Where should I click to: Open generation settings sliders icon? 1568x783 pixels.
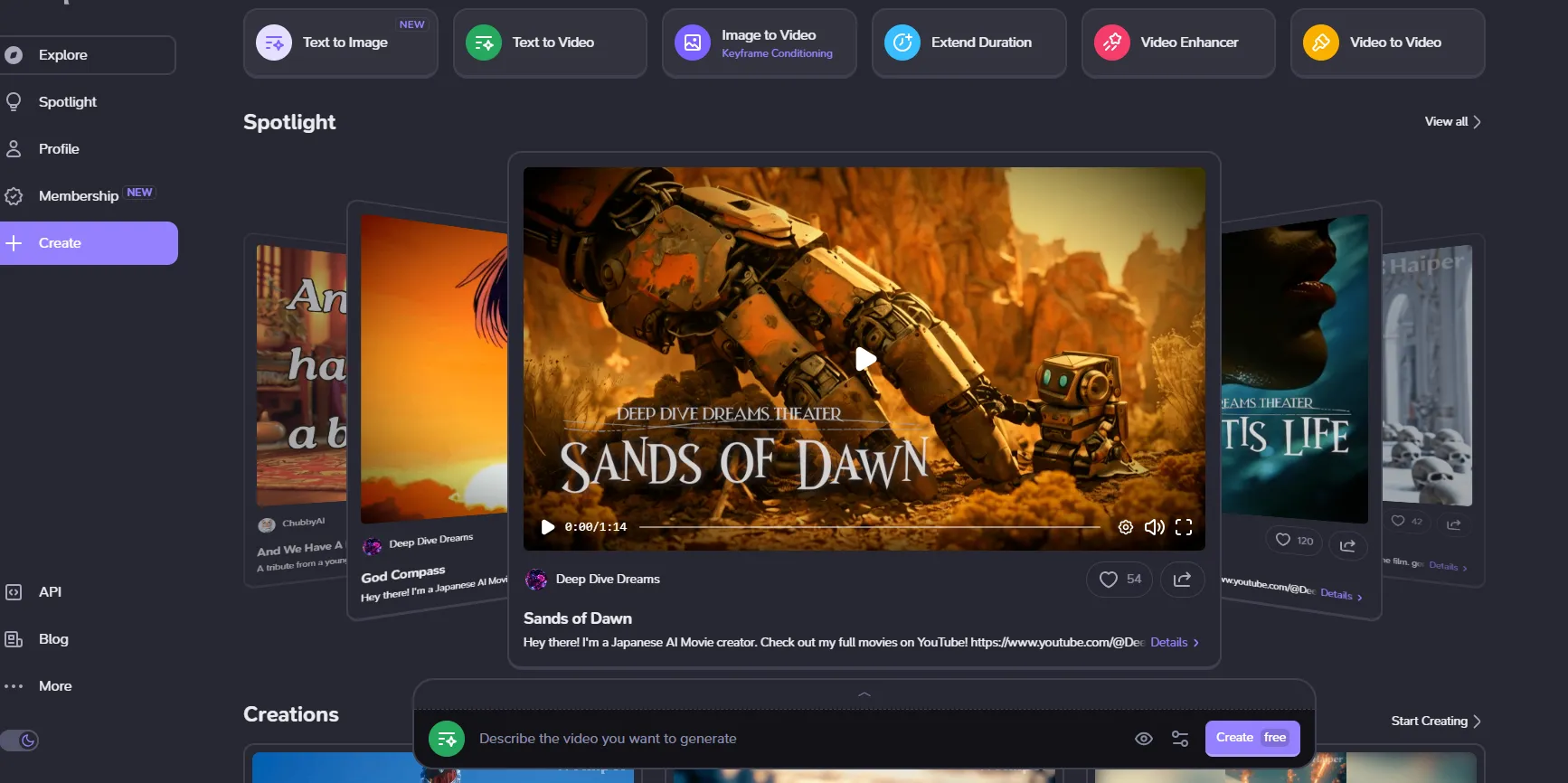pyautogui.click(x=1180, y=739)
